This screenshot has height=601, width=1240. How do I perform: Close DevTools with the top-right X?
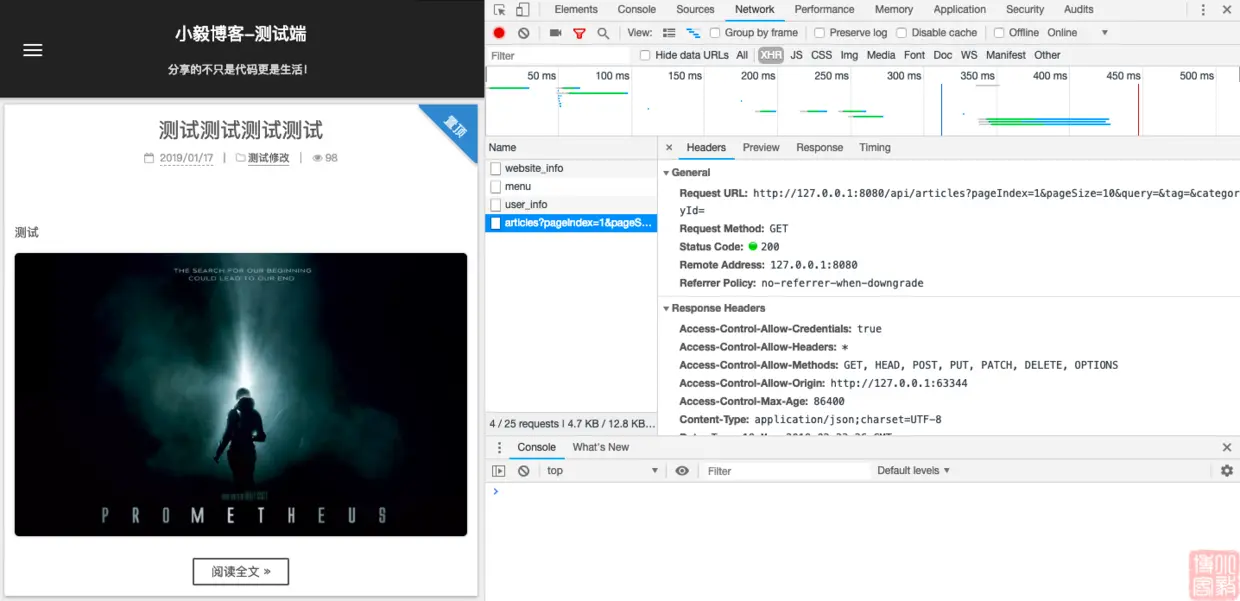[x=1227, y=10]
